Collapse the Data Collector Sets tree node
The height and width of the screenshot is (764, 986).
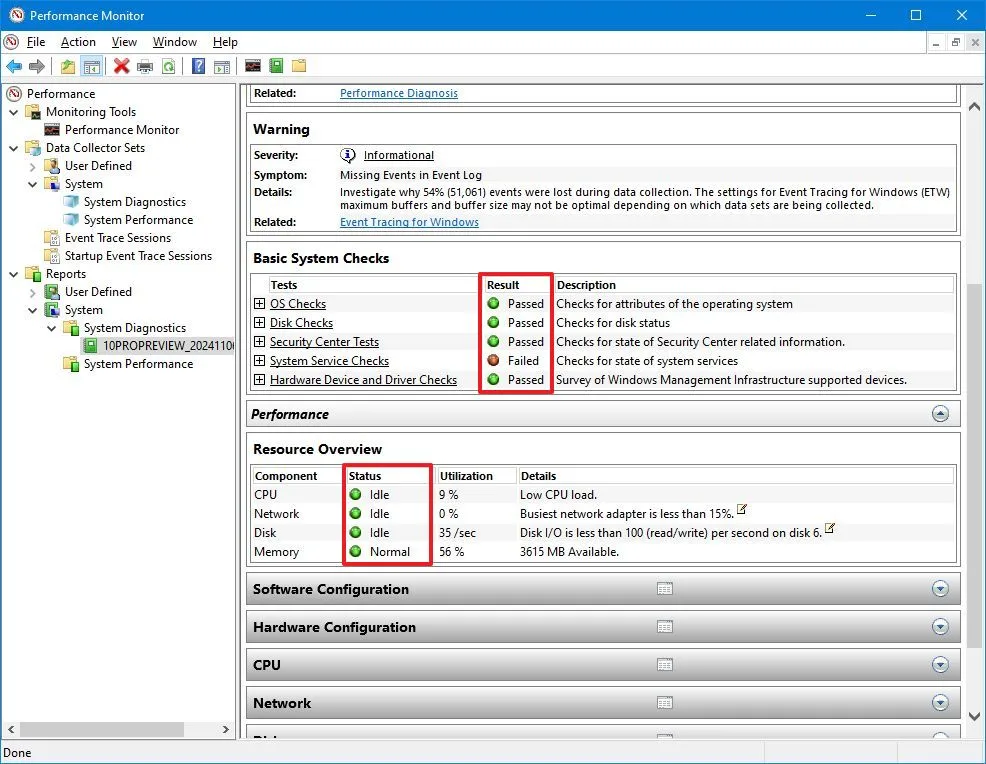point(15,148)
